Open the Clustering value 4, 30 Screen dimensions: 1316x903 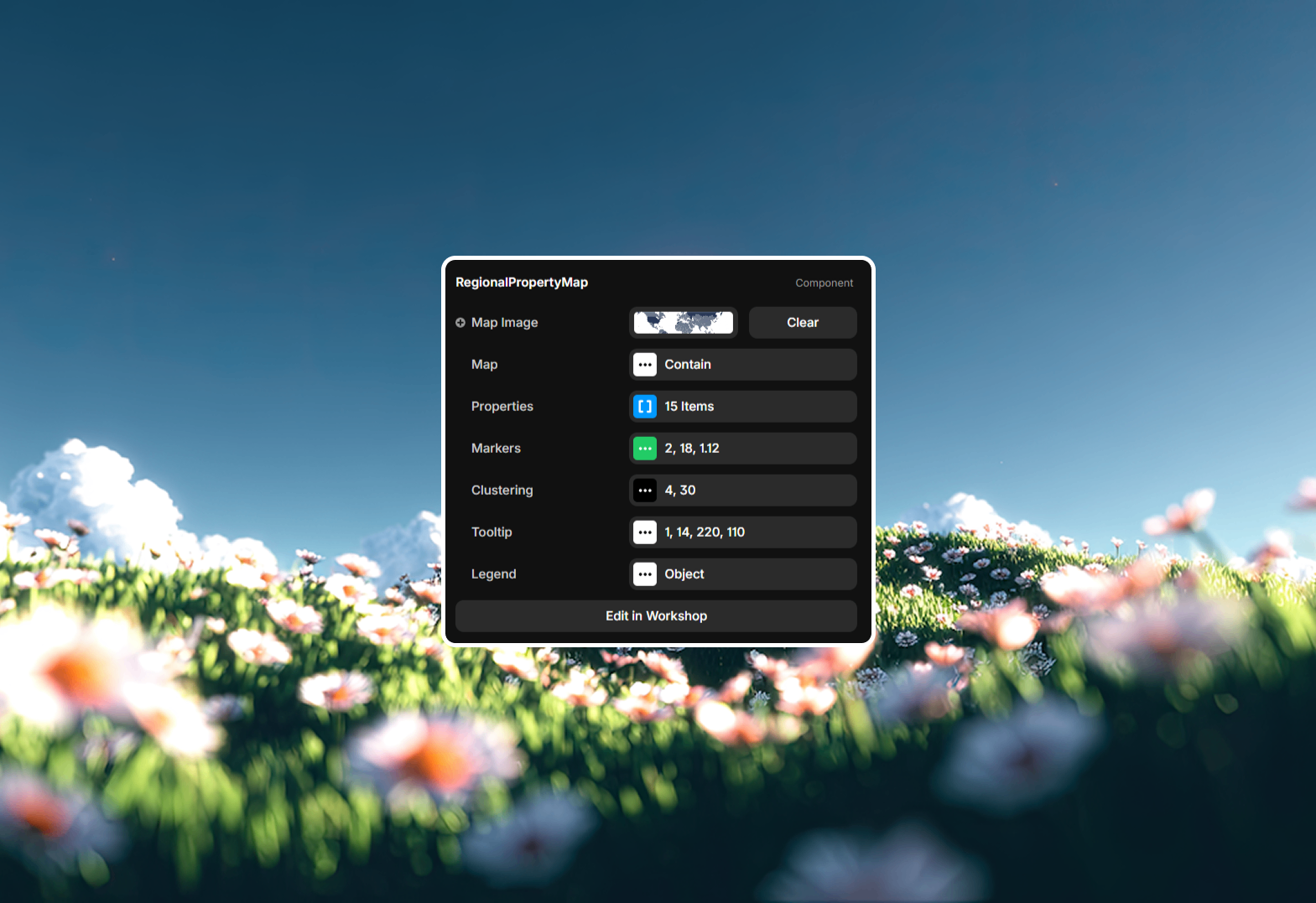click(755, 490)
